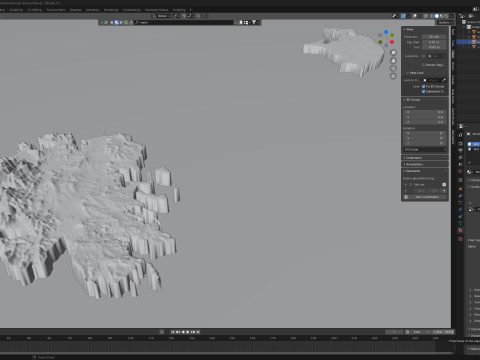
Task: Open the Rendering workspace tab
Action: [111, 10]
